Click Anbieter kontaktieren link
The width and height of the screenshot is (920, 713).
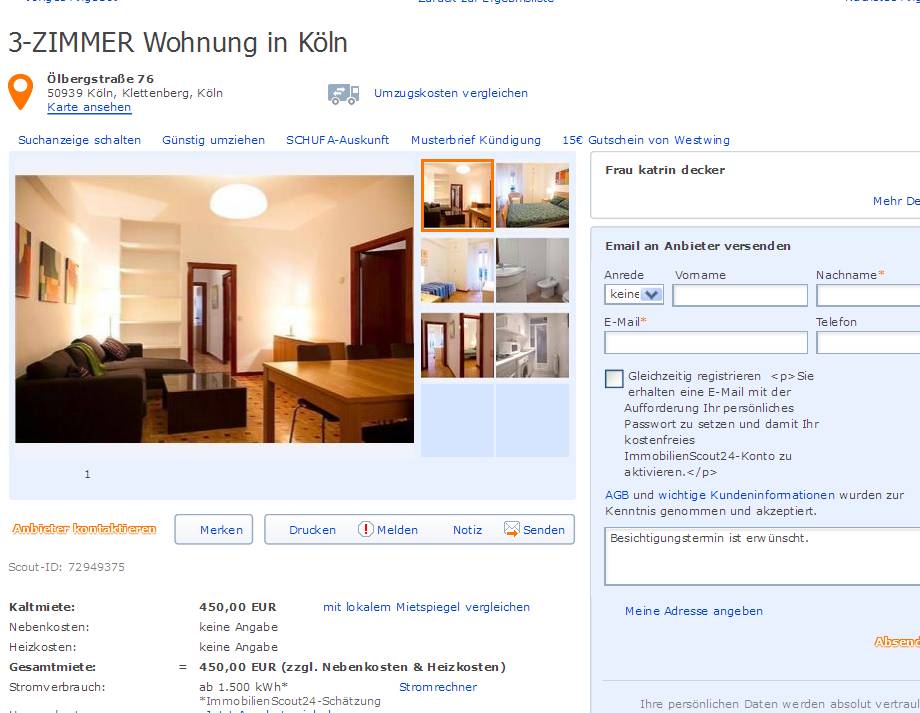coord(84,529)
